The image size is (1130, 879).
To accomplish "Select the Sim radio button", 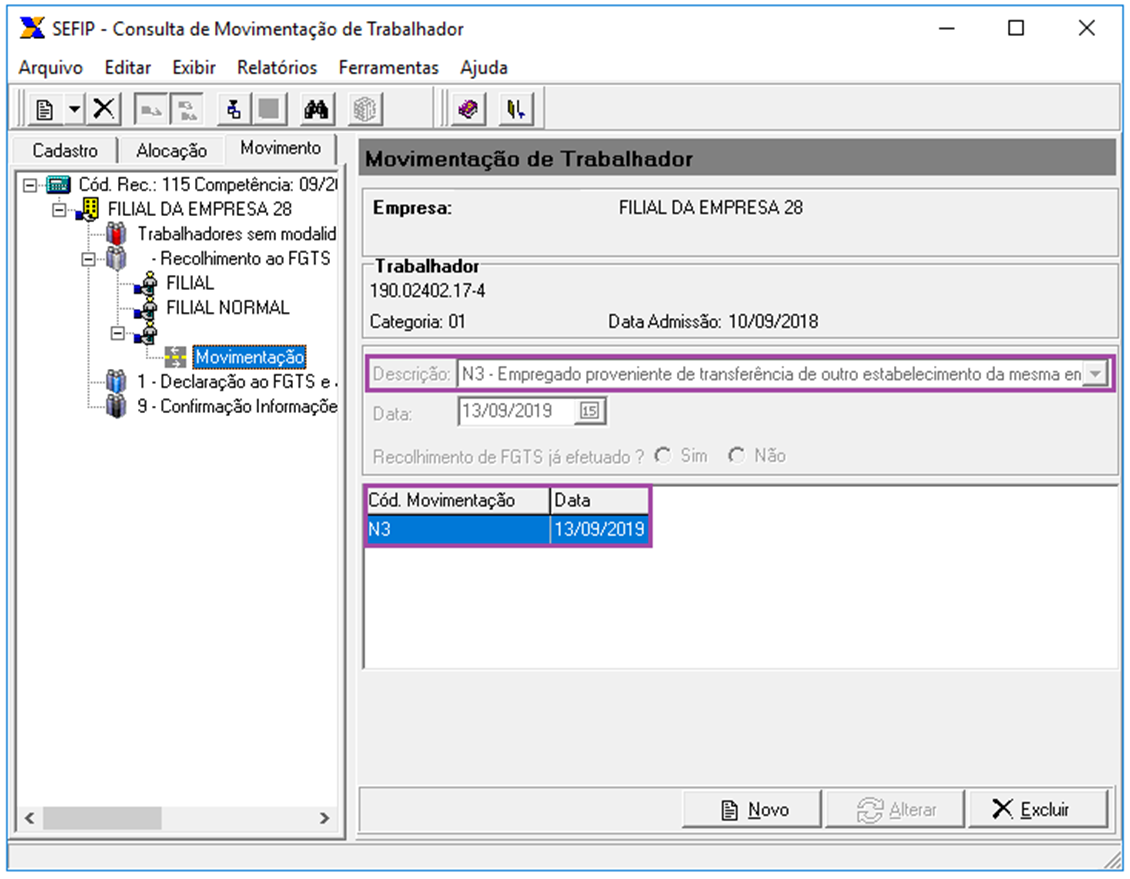I will pos(662,455).
